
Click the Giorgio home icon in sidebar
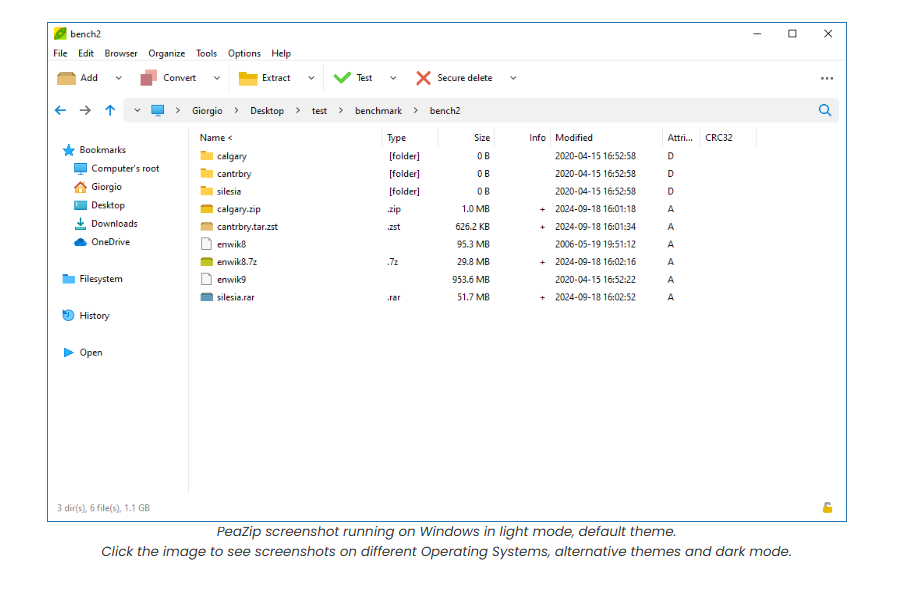tap(80, 187)
